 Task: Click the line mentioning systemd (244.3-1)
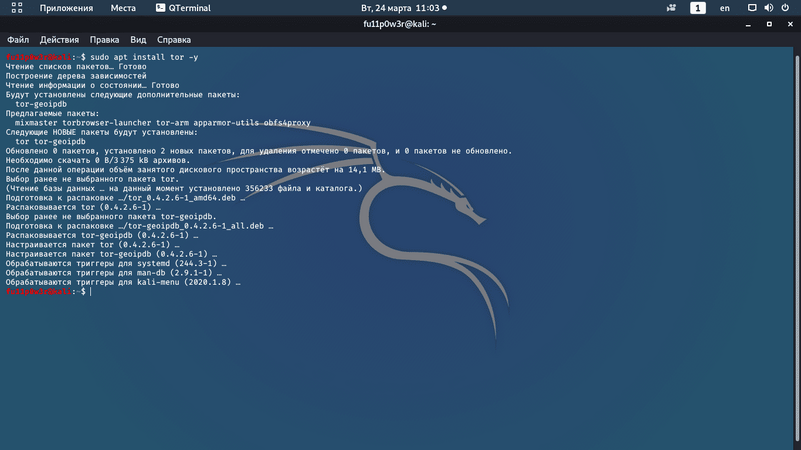pyautogui.click(x=116, y=264)
